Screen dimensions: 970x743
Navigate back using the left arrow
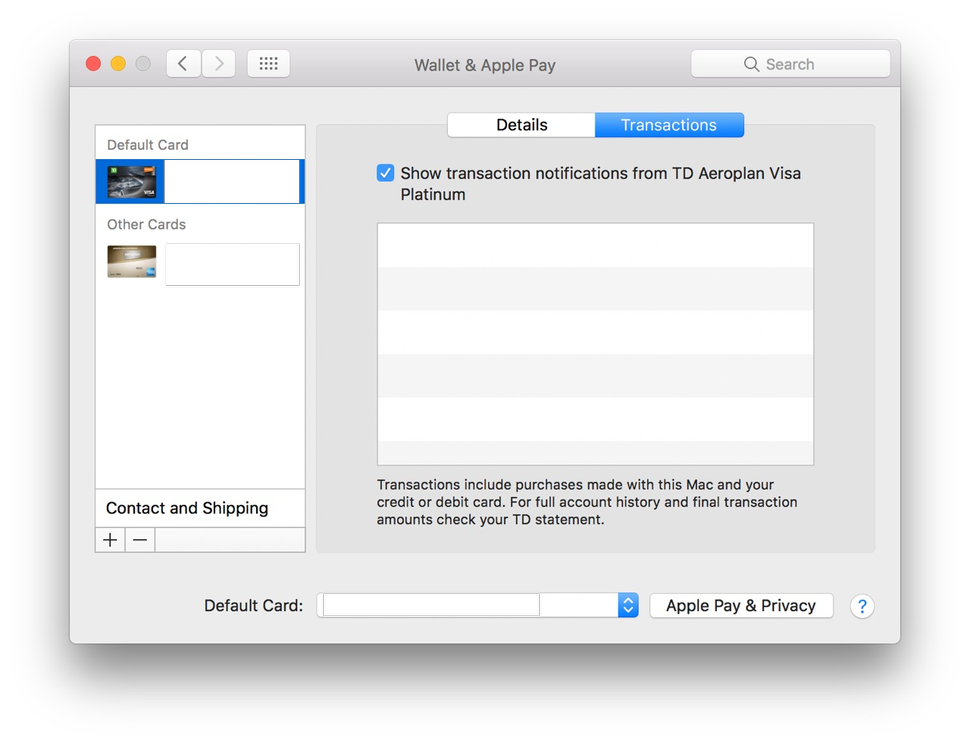pos(183,63)
